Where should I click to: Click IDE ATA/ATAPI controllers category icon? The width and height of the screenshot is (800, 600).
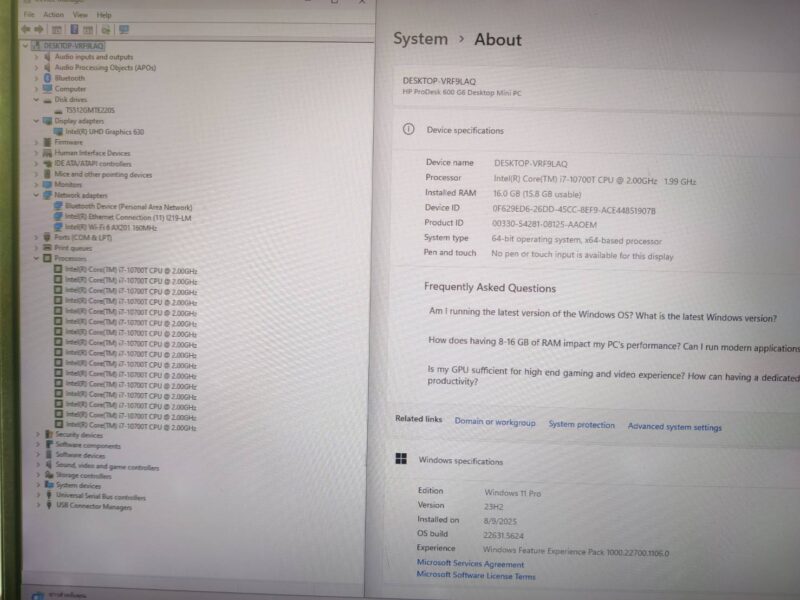click(x=47, y=163)
